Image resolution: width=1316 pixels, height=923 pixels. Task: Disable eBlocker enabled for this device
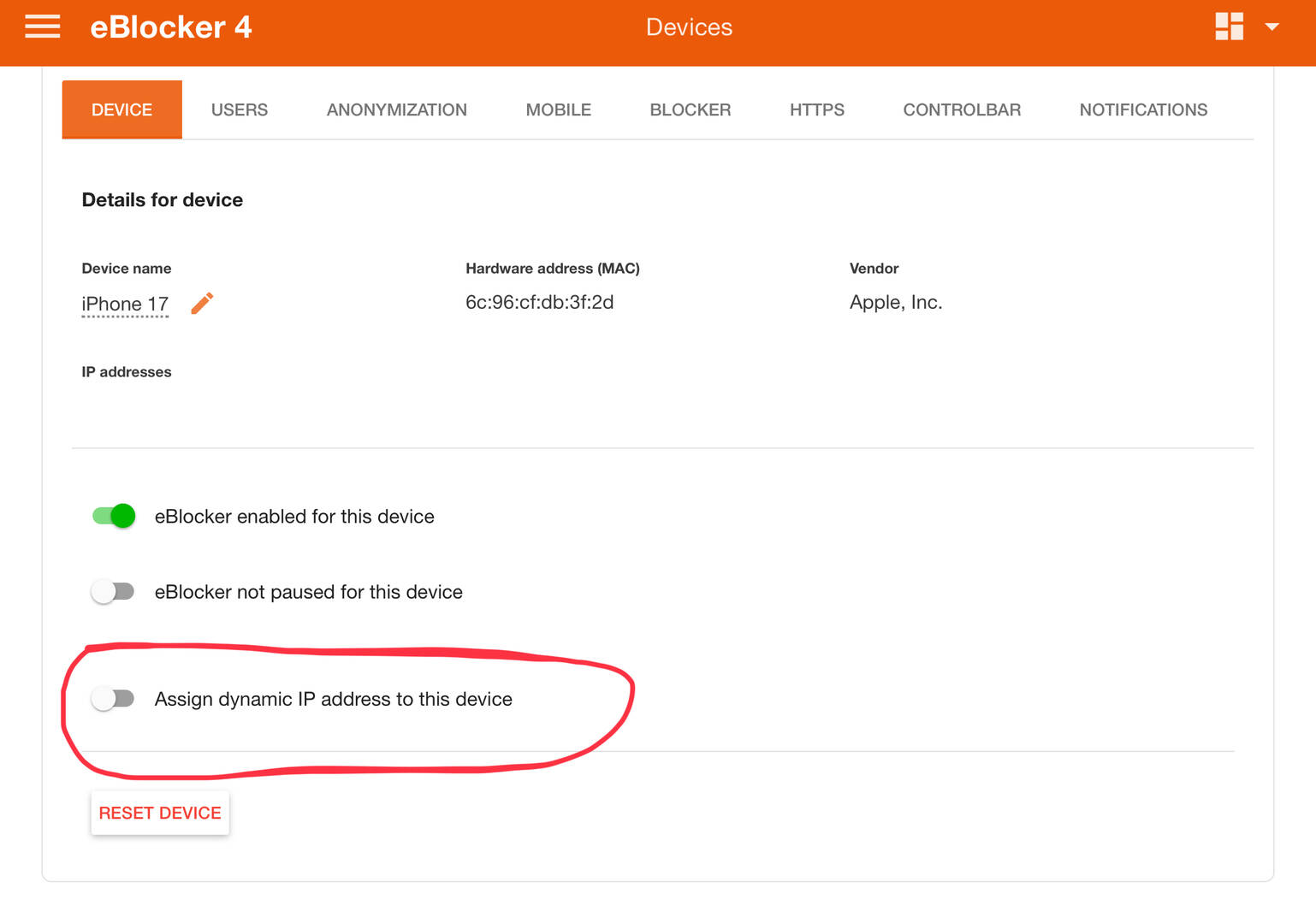114,516
